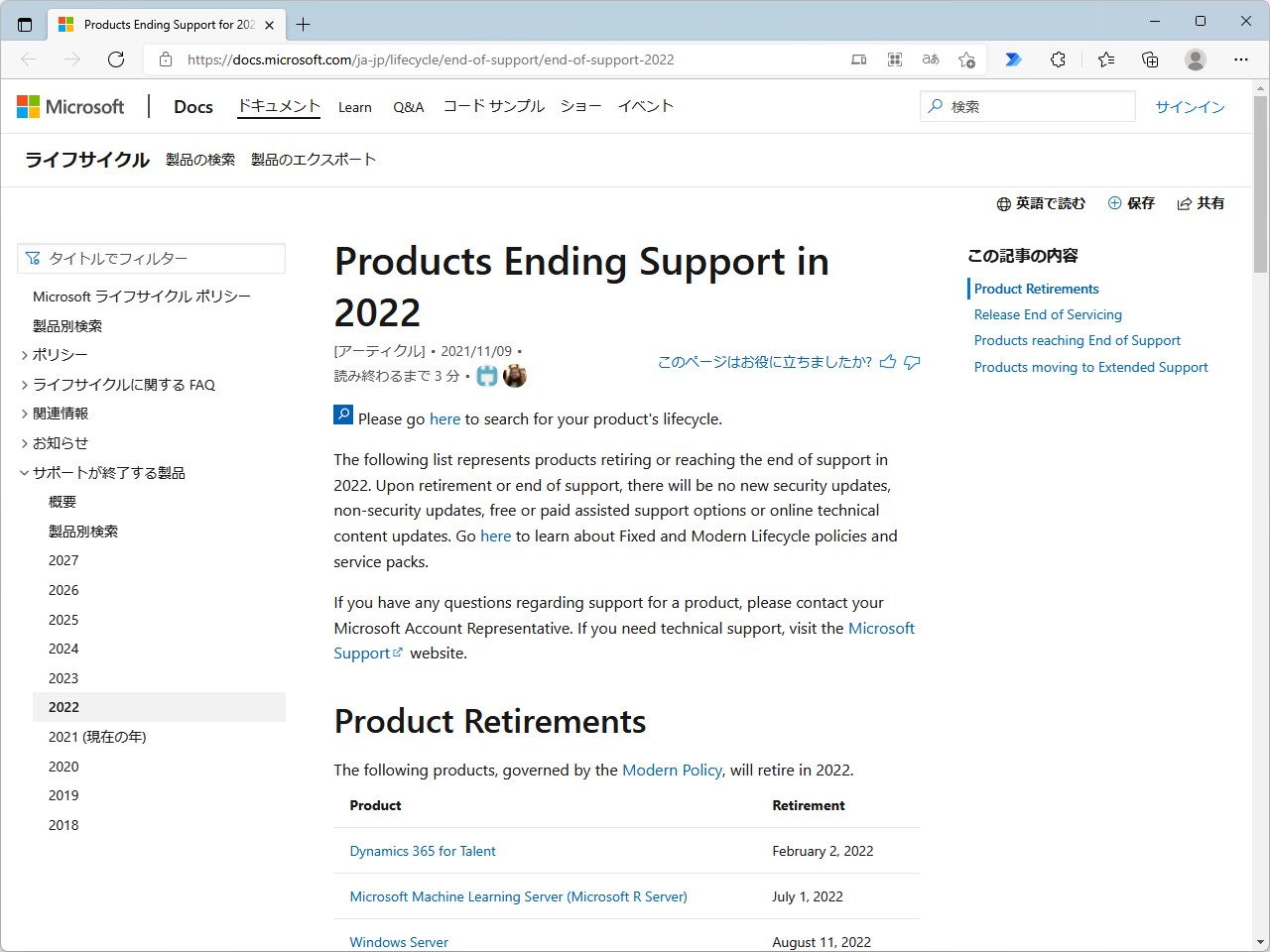Select 2025 in sidebar tree

(63, 620)
